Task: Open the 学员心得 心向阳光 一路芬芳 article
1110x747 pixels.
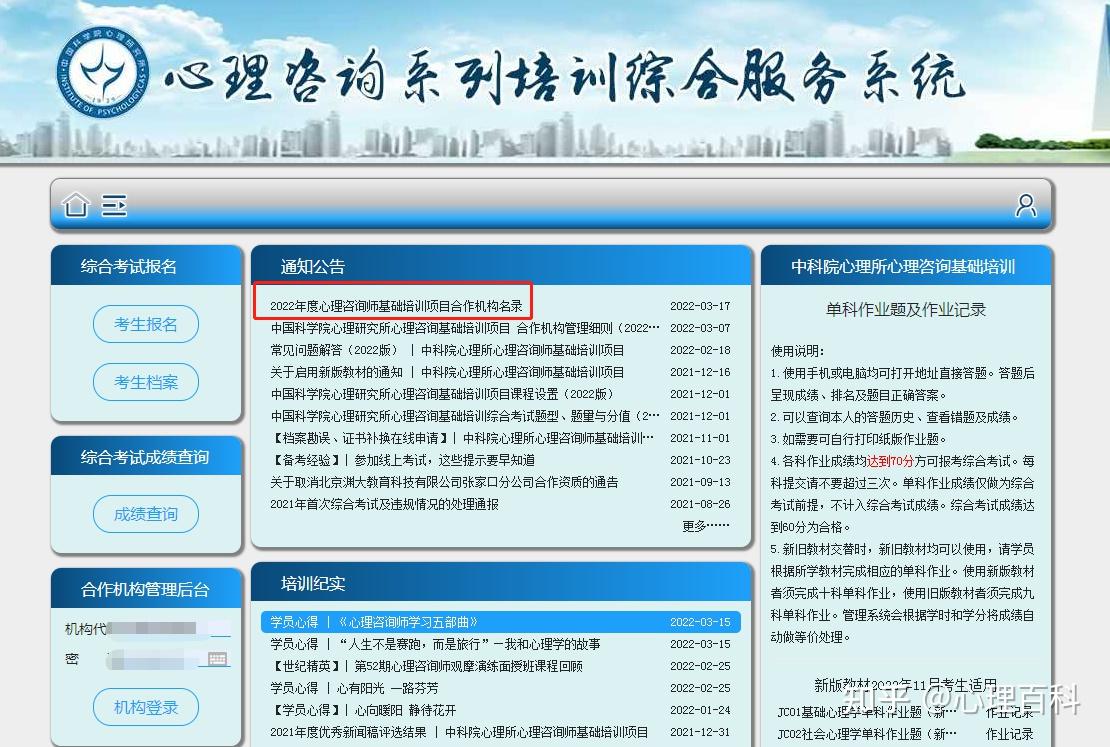Action: pos(354,688)
